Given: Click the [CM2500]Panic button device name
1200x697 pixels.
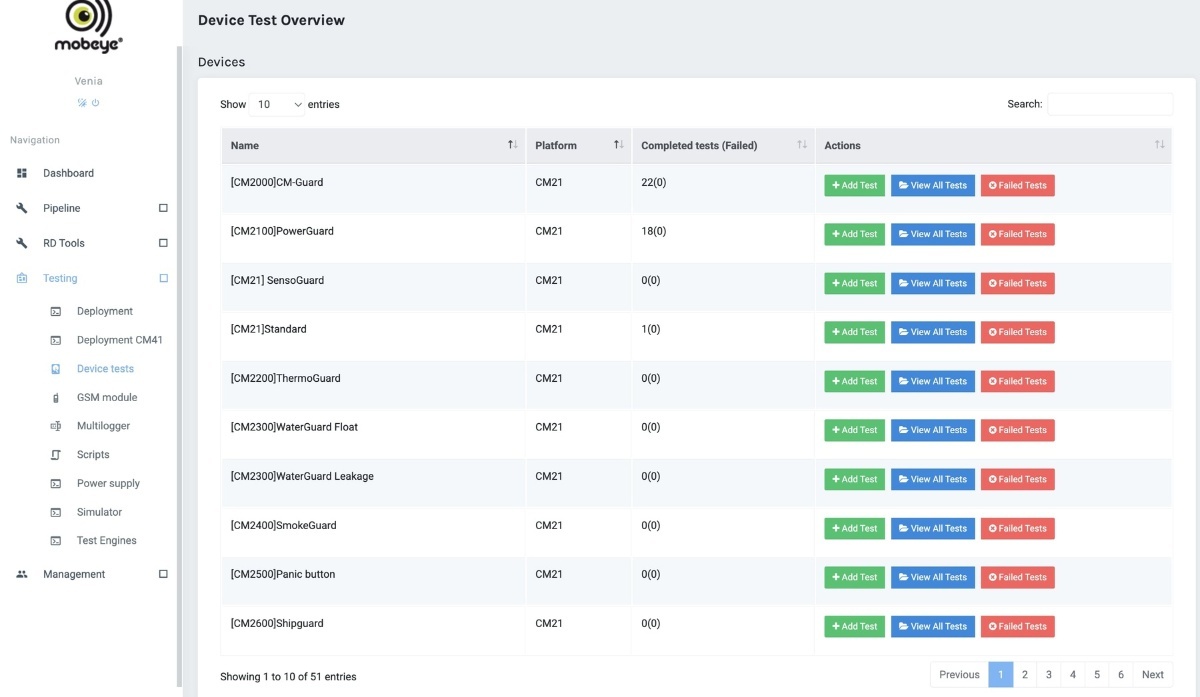Looking at the screenshot, I should [283, 574].
